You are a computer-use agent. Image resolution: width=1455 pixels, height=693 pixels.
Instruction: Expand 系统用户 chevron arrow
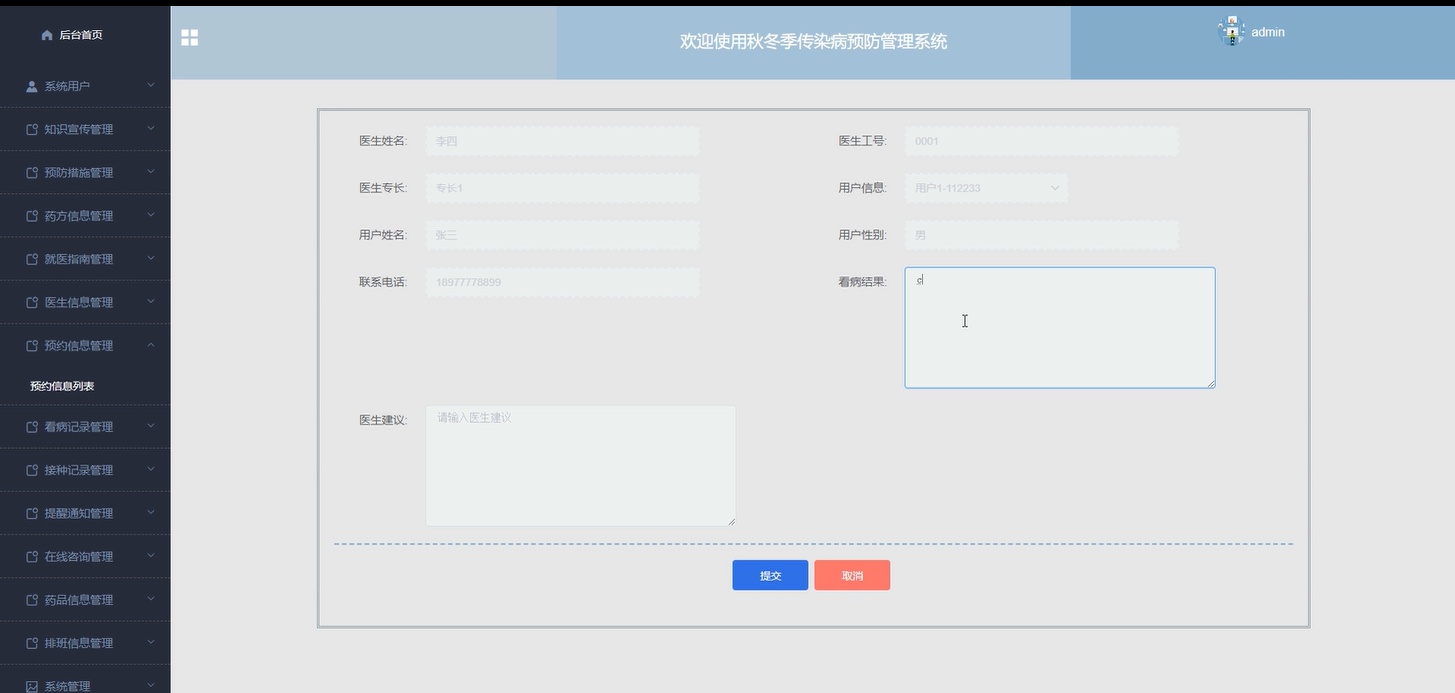(x=151, y=86)
